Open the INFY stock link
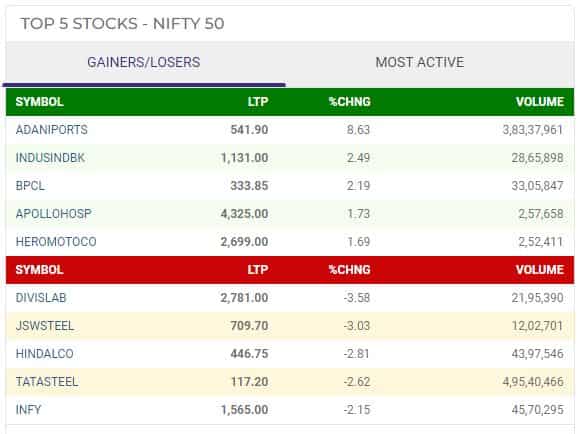581x434 pixels. [x=28, y=410]
